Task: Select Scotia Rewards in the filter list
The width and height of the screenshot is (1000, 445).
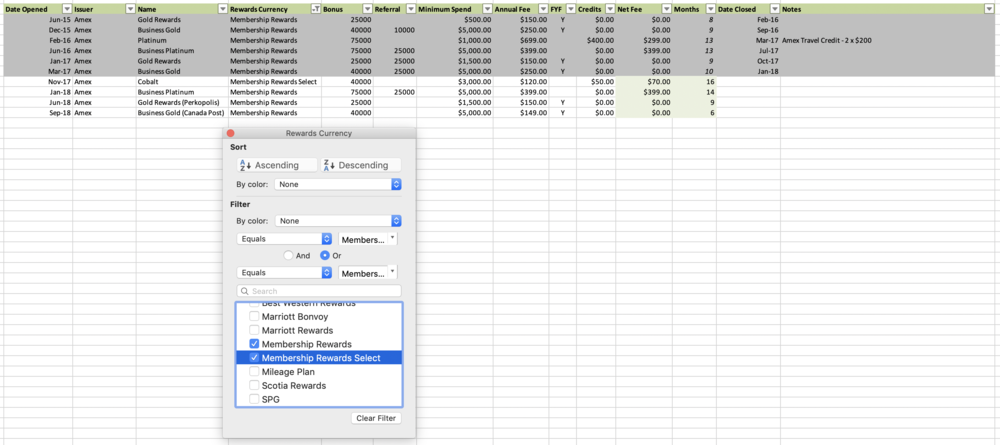Action: tap(294, 385)
